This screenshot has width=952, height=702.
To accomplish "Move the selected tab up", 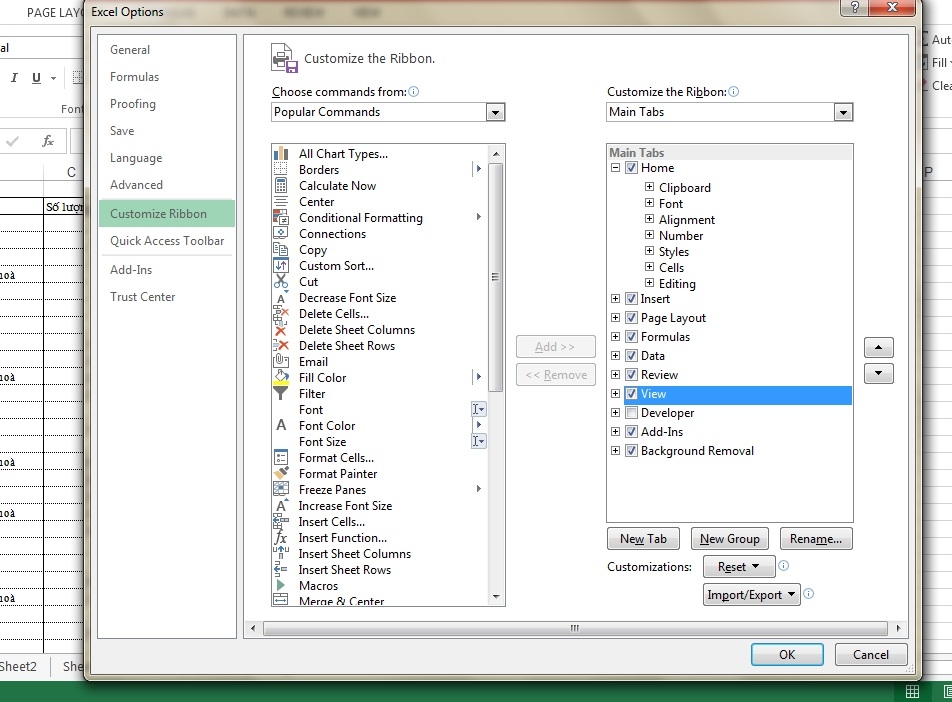I will pyautogui.click(x=879, y=347).
